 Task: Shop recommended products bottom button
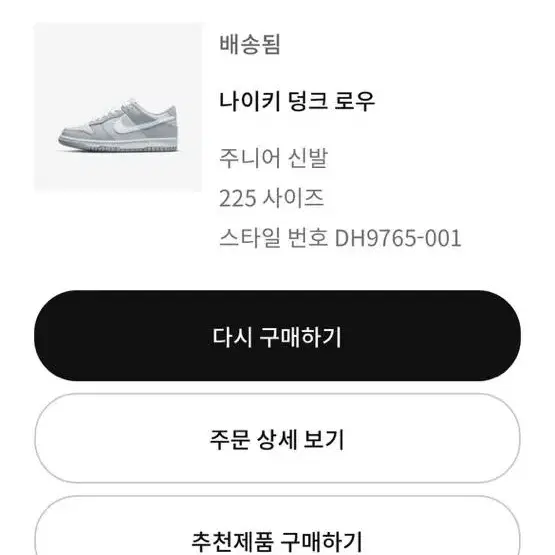tap(277, 527)
